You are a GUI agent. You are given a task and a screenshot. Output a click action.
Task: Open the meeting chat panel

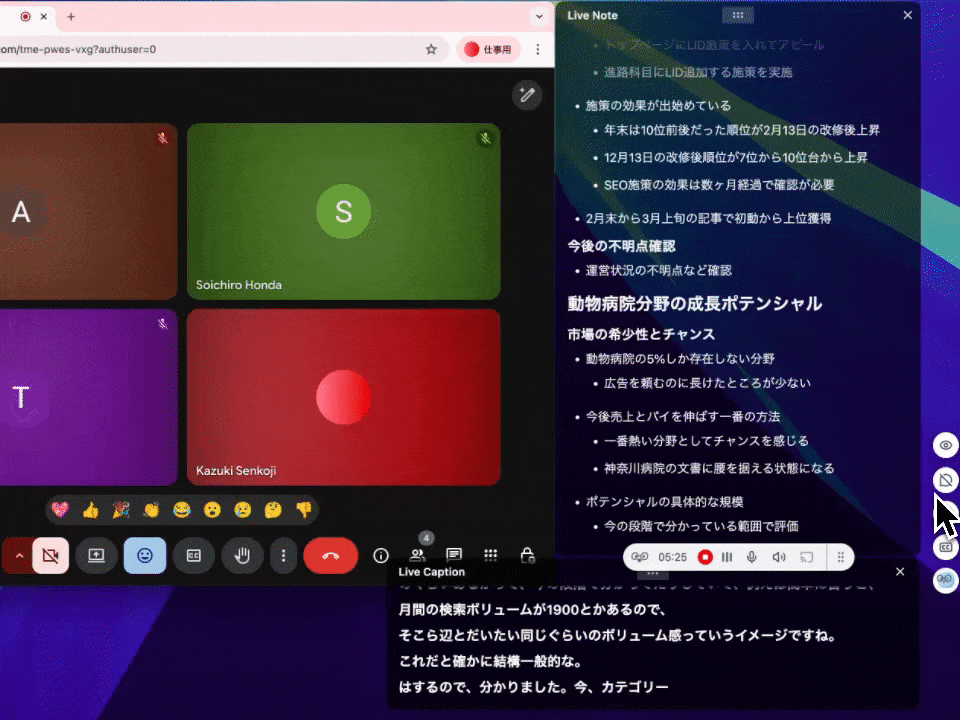coord(454,555)
